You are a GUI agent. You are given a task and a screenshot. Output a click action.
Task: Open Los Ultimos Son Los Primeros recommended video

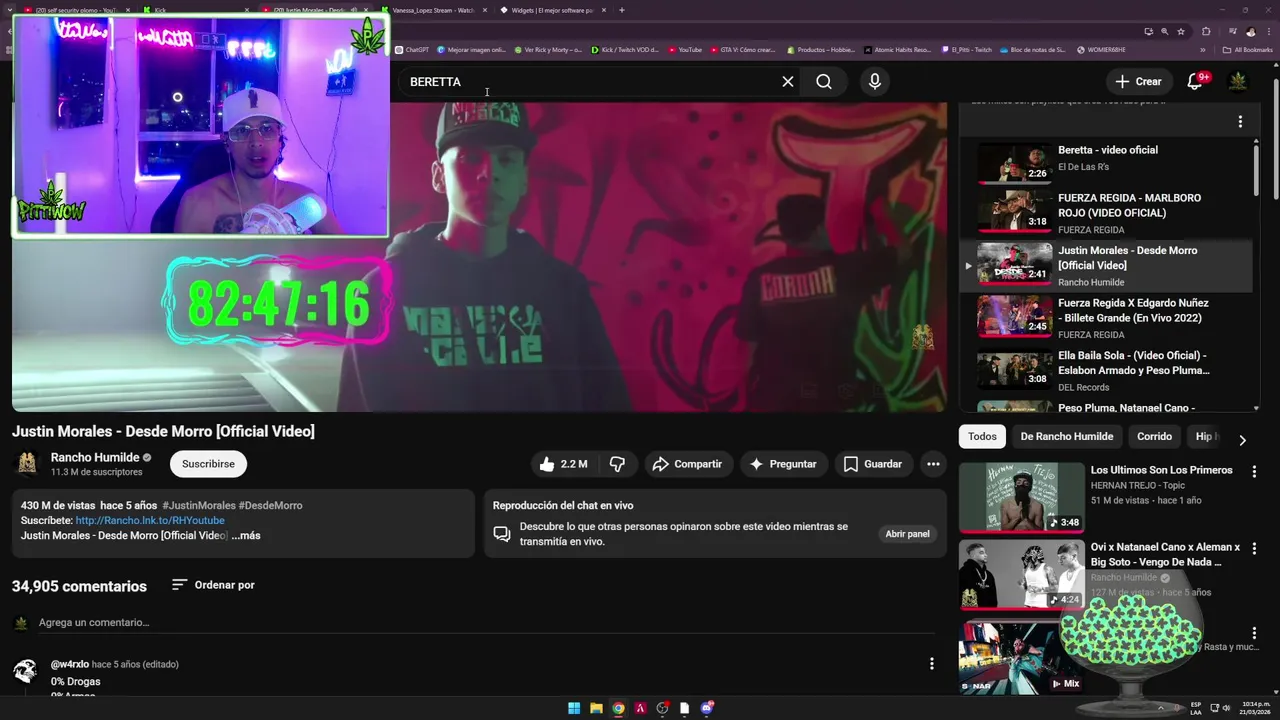click(x=1161, y=470)
